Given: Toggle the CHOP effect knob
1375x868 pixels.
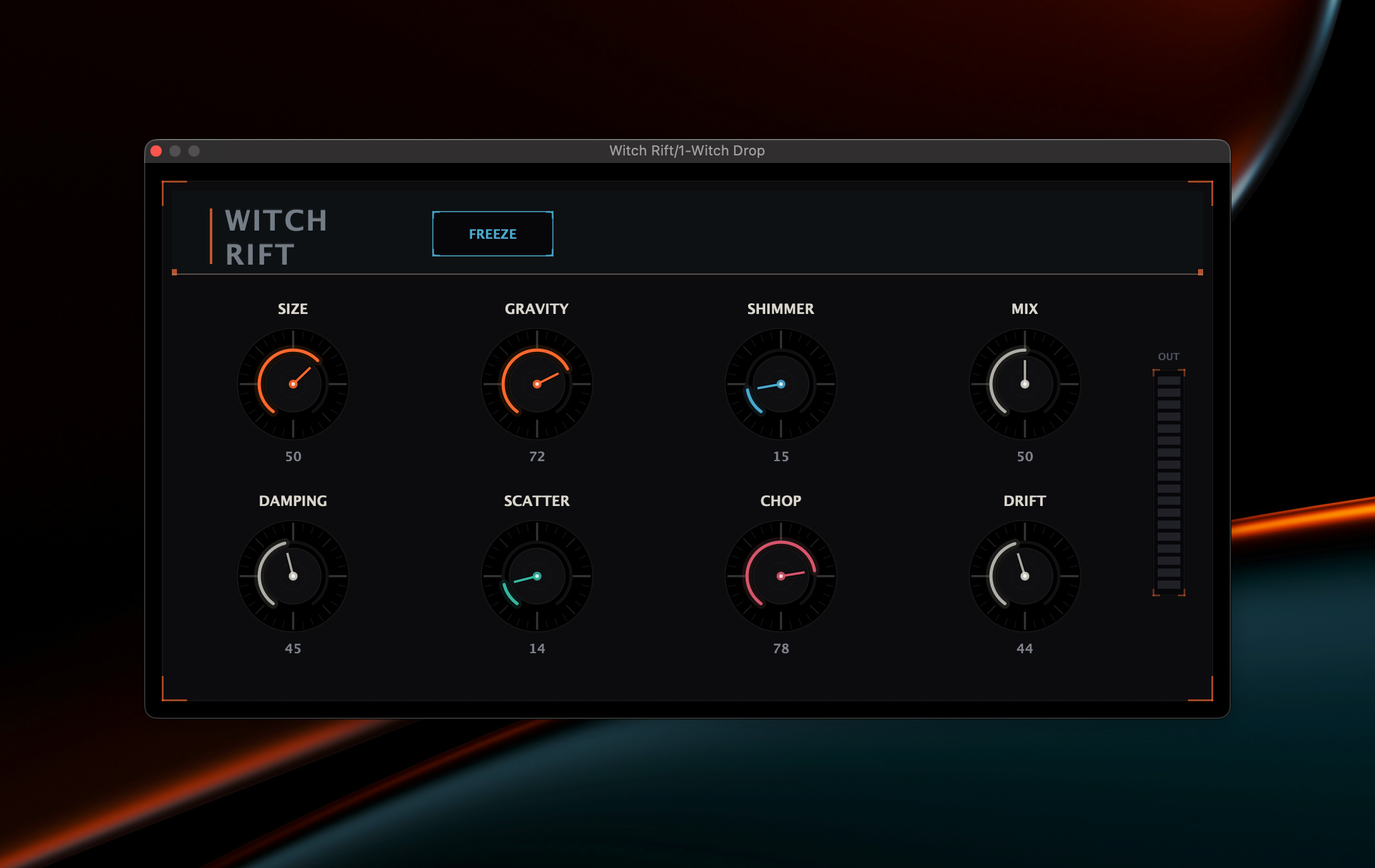Looking at the screenshot, I should (780, 576).
